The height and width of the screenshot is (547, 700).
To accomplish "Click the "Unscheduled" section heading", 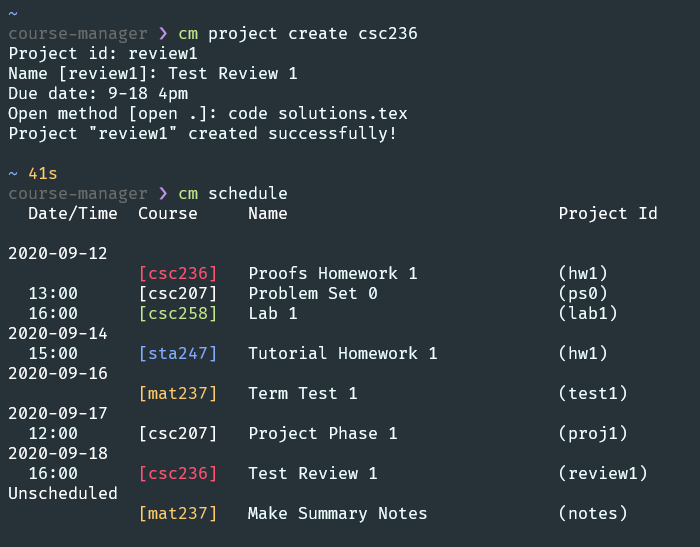I will tap(62, 493).
